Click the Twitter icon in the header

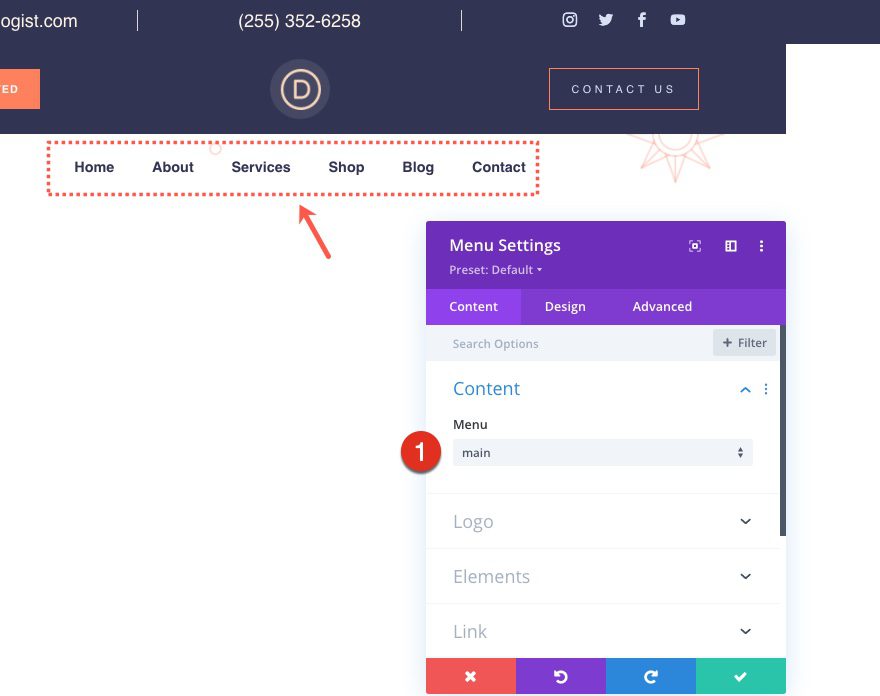[x=605, y=19]
